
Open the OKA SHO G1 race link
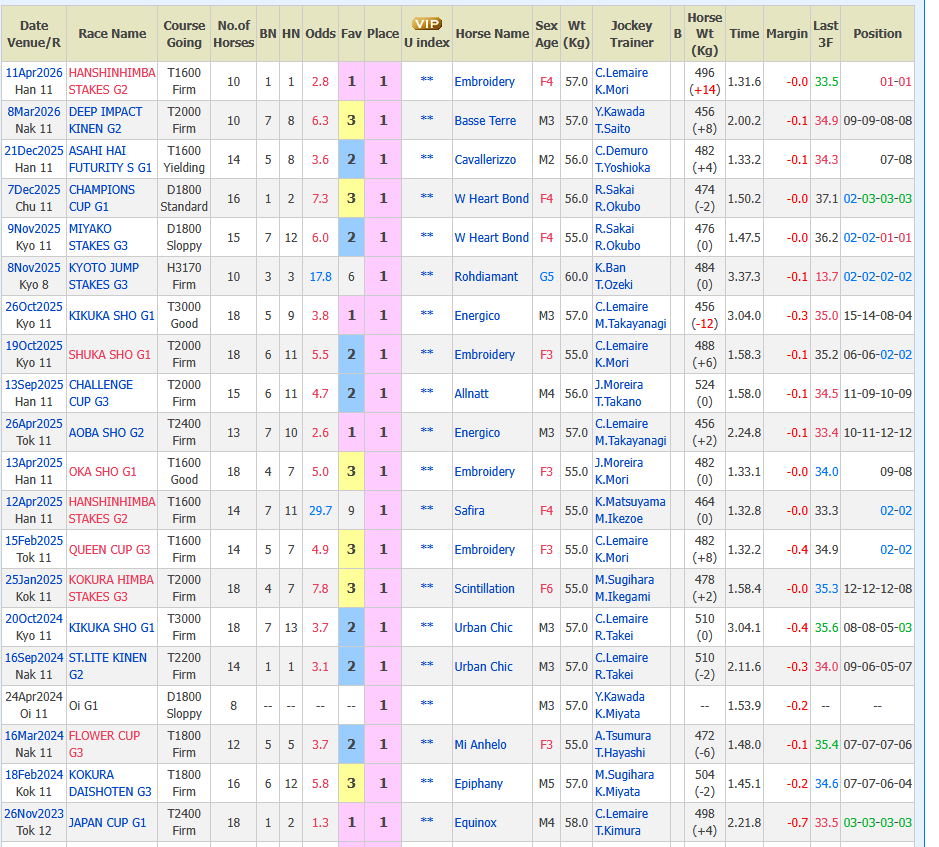tap(102, 471)
